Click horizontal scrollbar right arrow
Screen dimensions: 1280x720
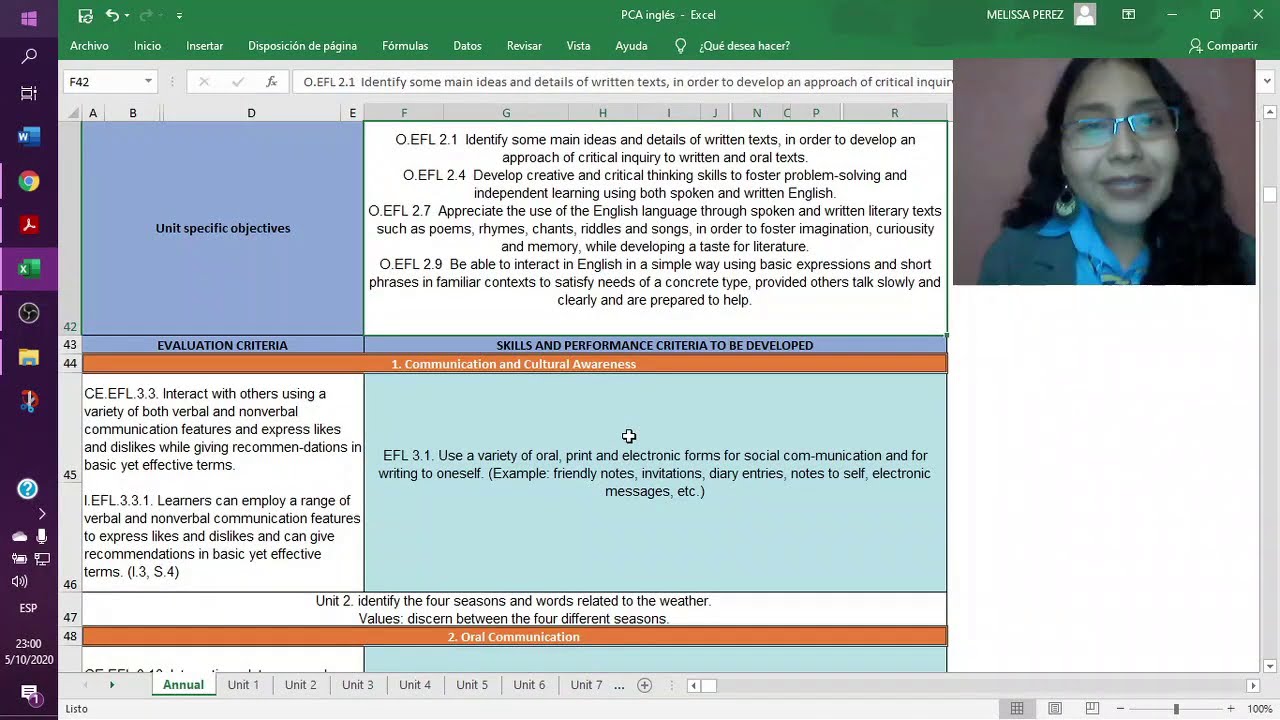coord(1253,686)
